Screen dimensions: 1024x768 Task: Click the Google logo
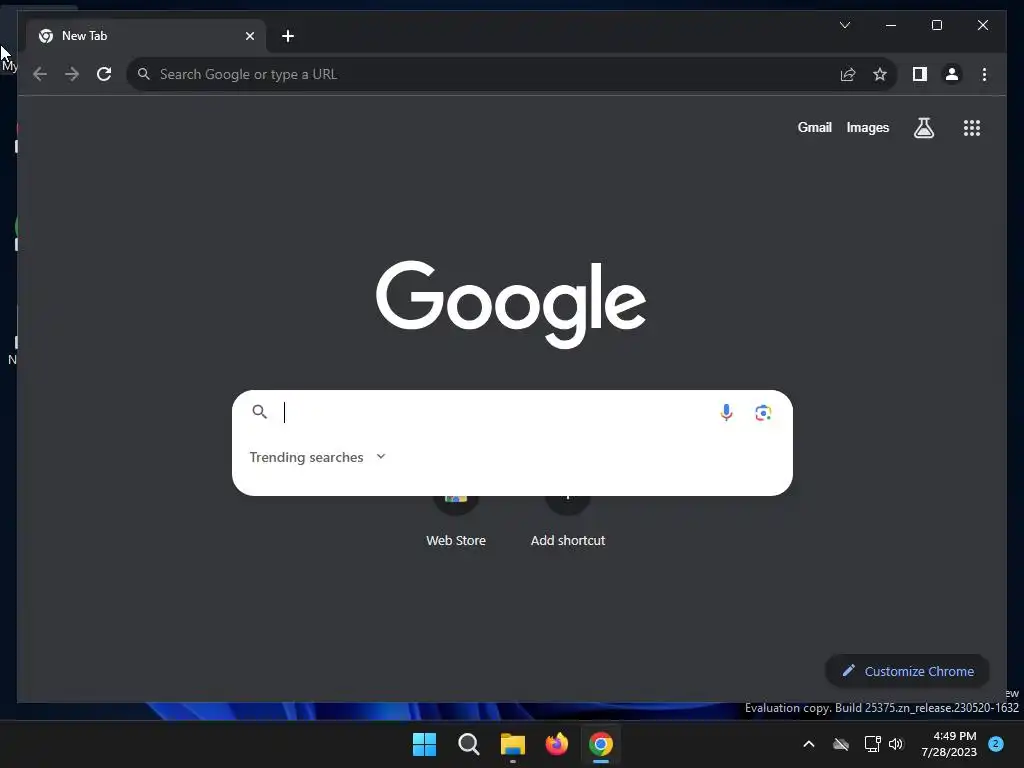coord(511,304)
